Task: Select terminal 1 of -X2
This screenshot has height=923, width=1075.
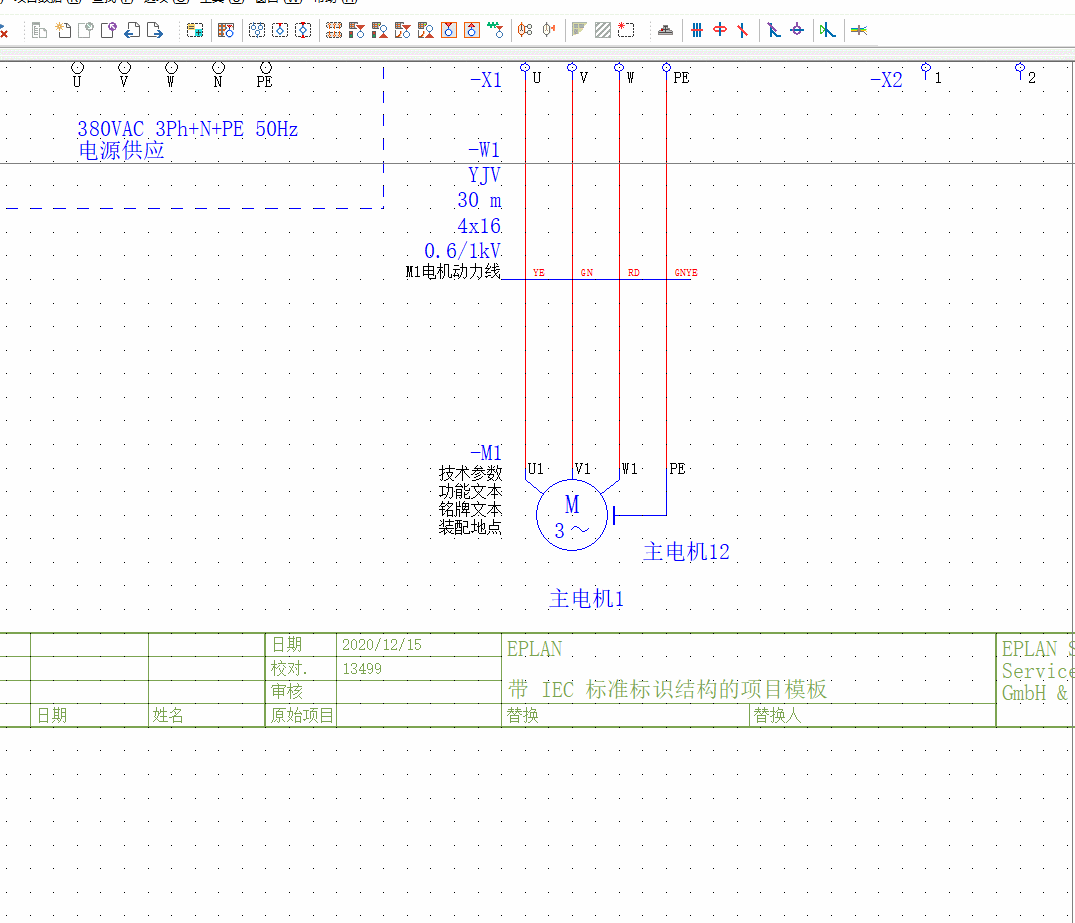Action: [926, 68]
